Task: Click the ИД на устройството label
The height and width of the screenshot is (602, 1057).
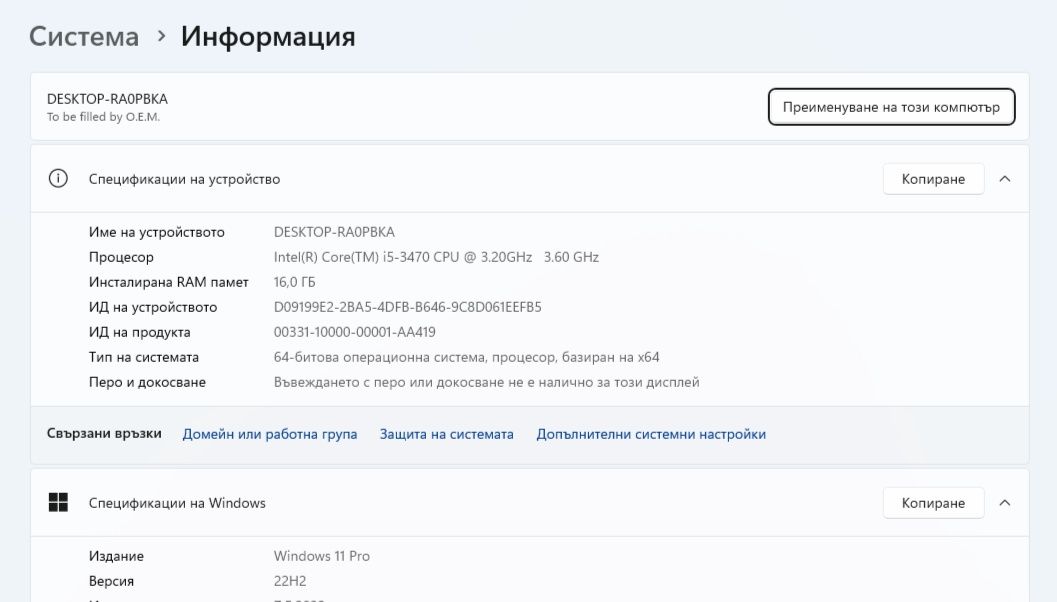Action: click(x=153, y=307)
